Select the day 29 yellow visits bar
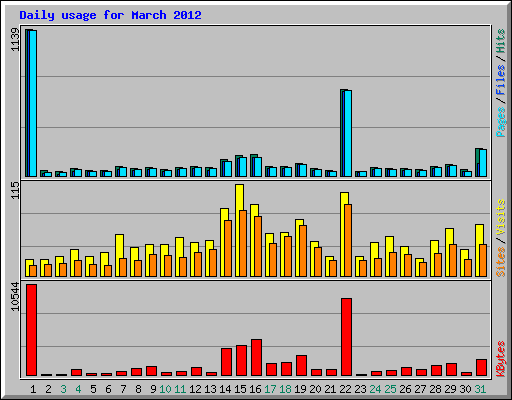The width and height of the screenshot is (512, 400). pyautogui.click(x=447, y=252)
